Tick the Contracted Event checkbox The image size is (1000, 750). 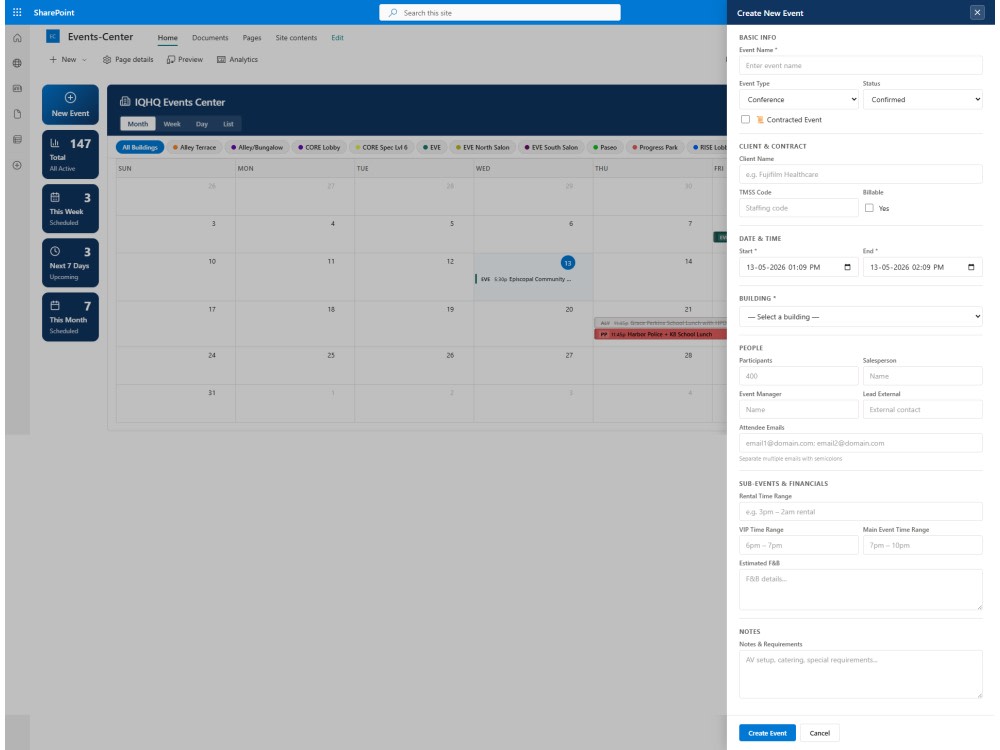(x=745, y=119)
